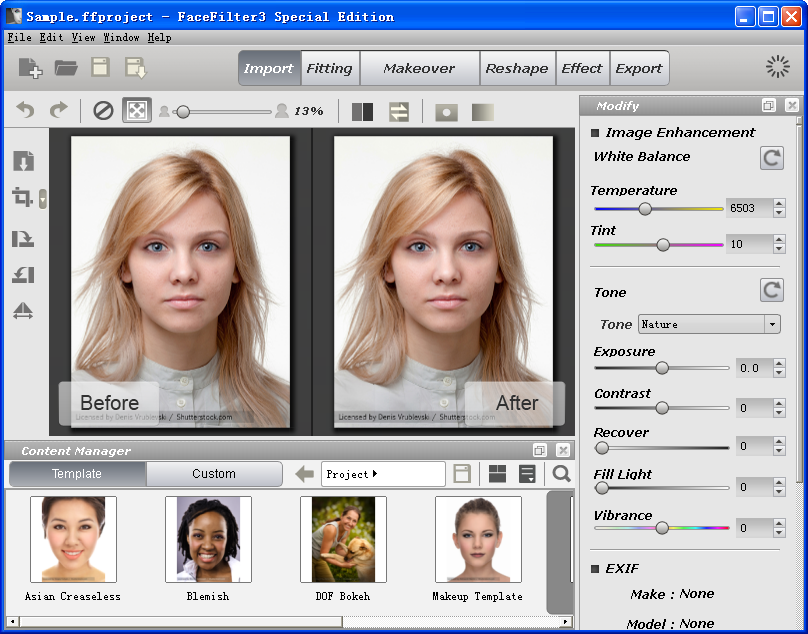Expand the crop tool options arrow

42,199
